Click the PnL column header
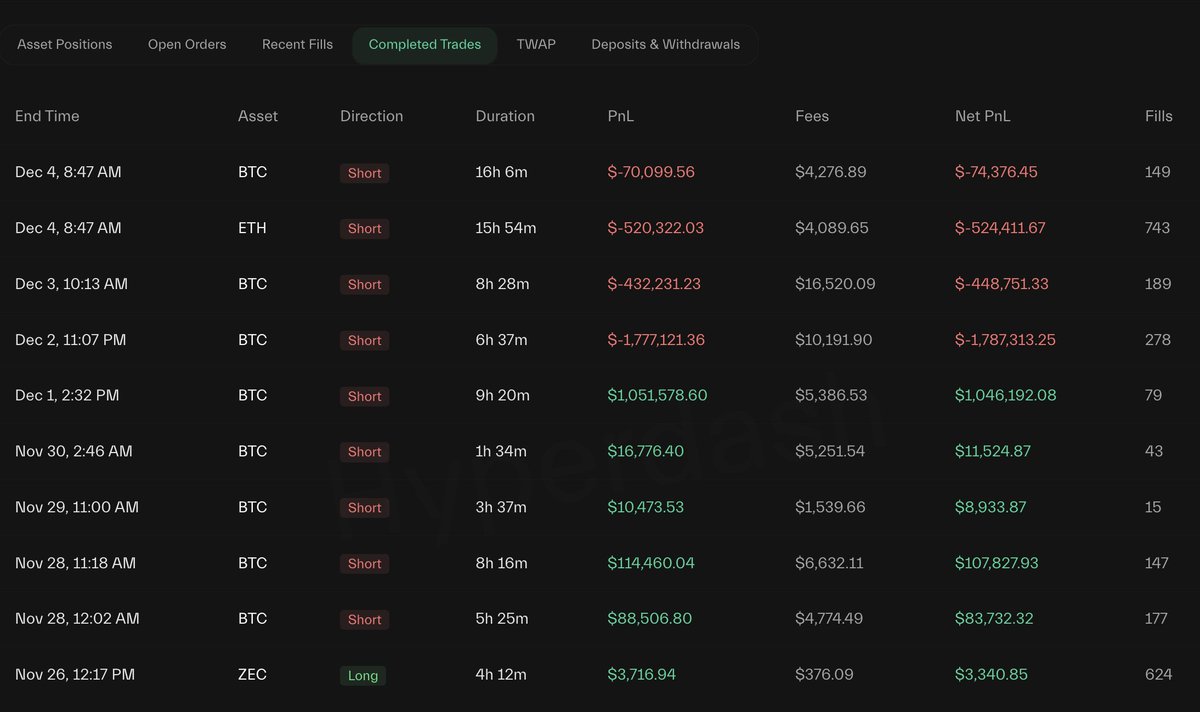 coord(620,116)
